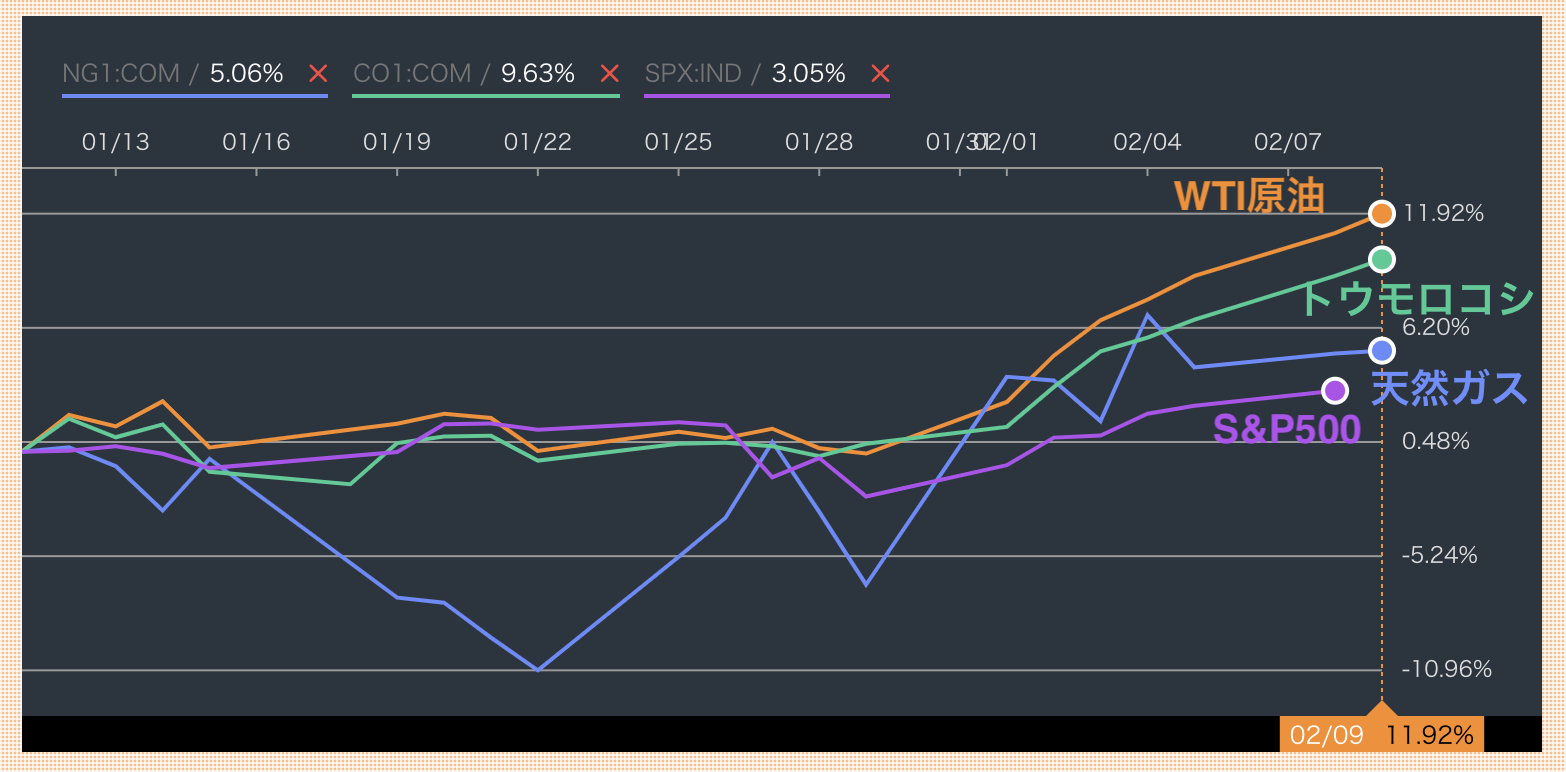Click the green corn endpoint marker dot
Image resolution: width=1566 pixels, height=772 pixels.
click(1381, 260)
